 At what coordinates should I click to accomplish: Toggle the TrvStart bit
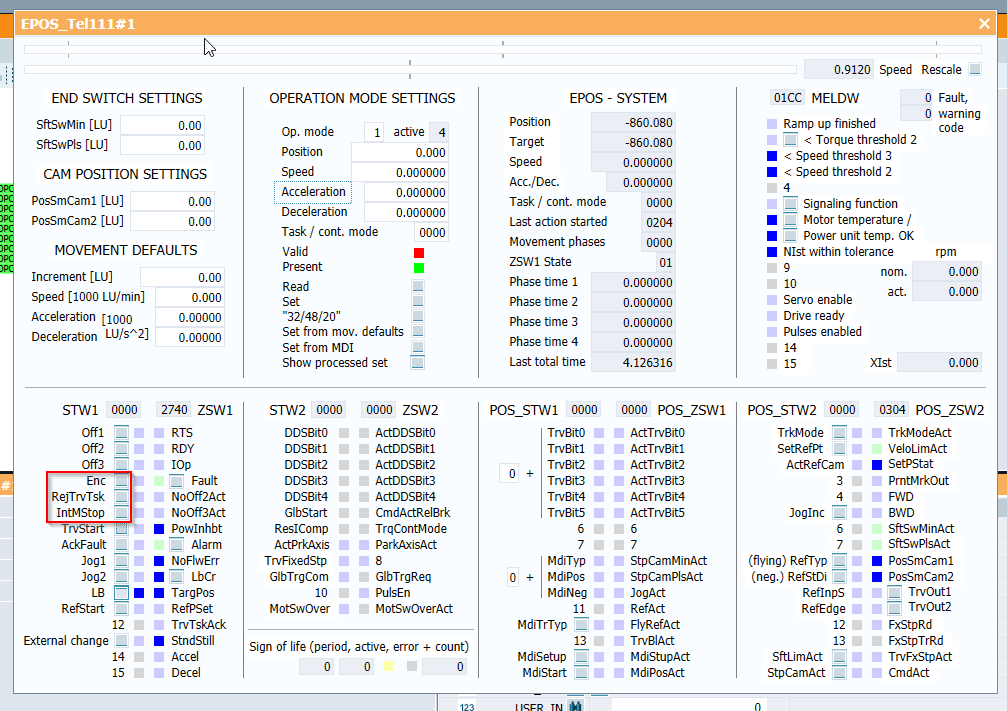tap(121, 529)
